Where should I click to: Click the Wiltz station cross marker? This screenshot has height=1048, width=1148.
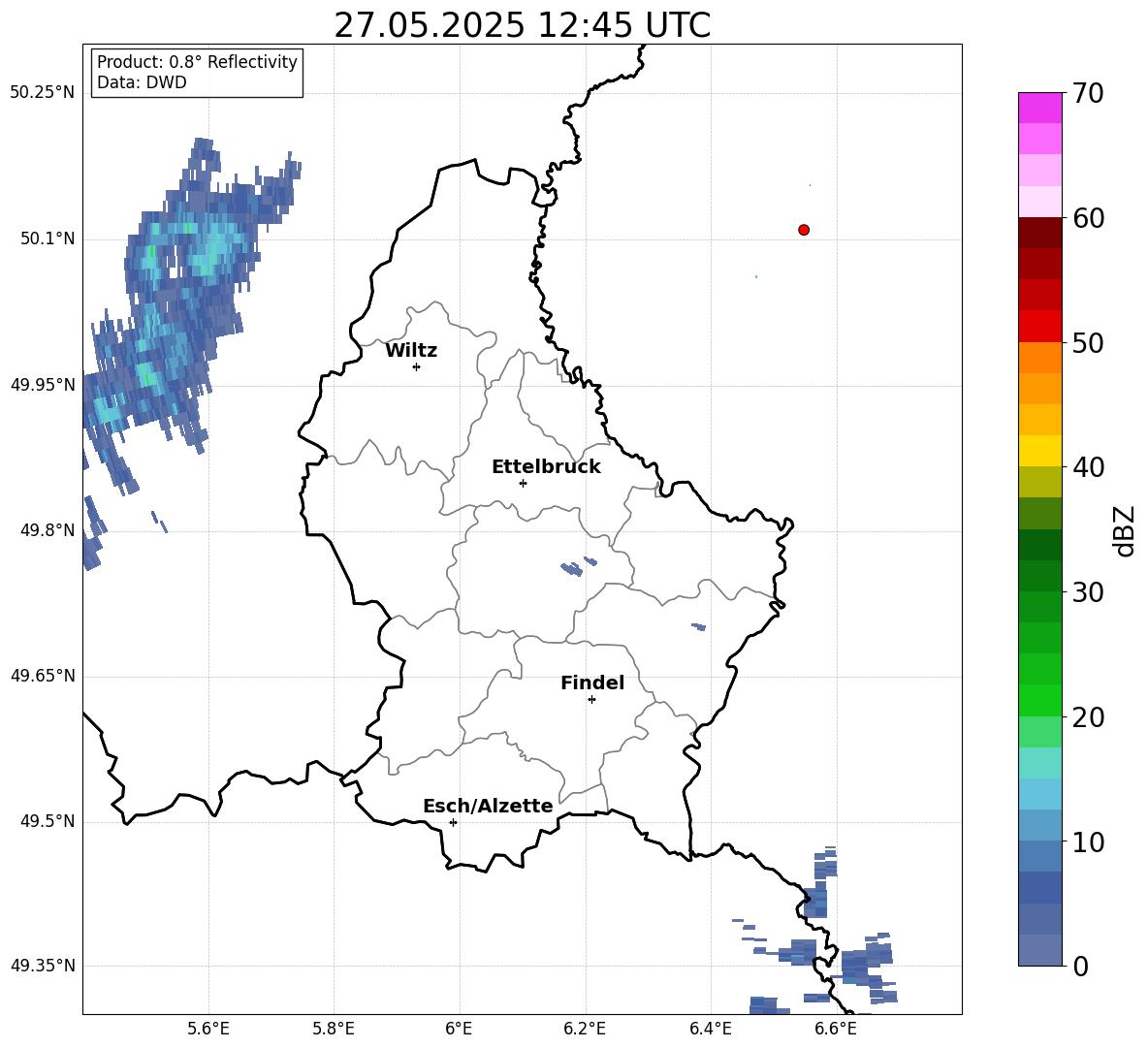coord(417,366)
